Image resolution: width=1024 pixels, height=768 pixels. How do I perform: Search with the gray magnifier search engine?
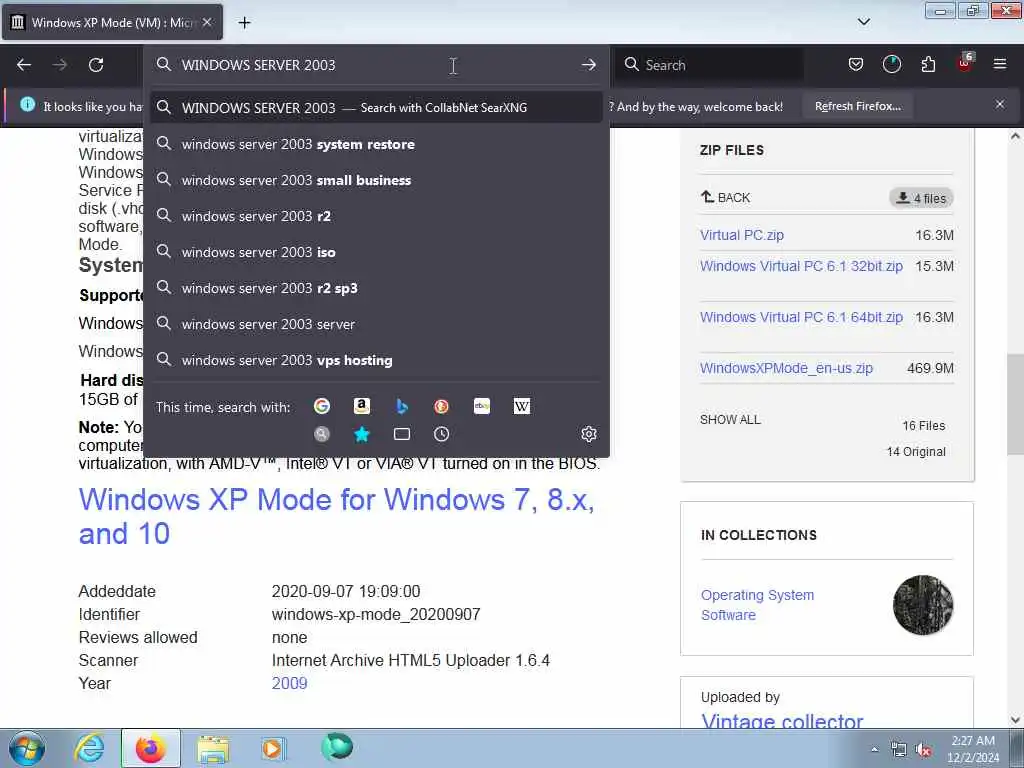click(321, 434)
